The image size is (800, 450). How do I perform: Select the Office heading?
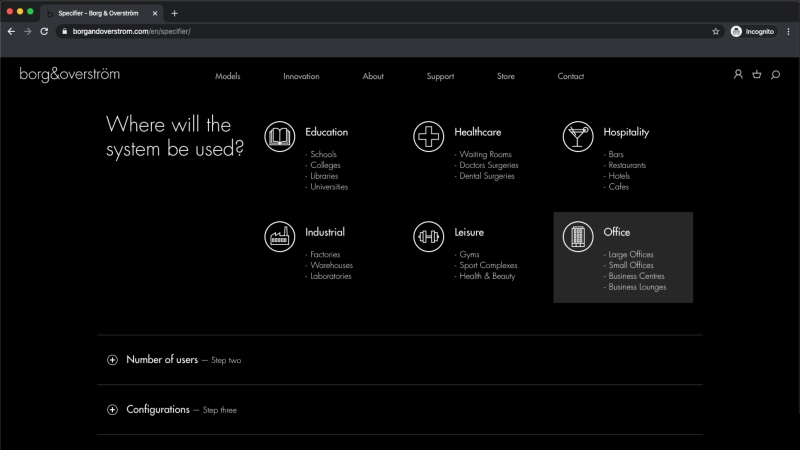[617, 232]
